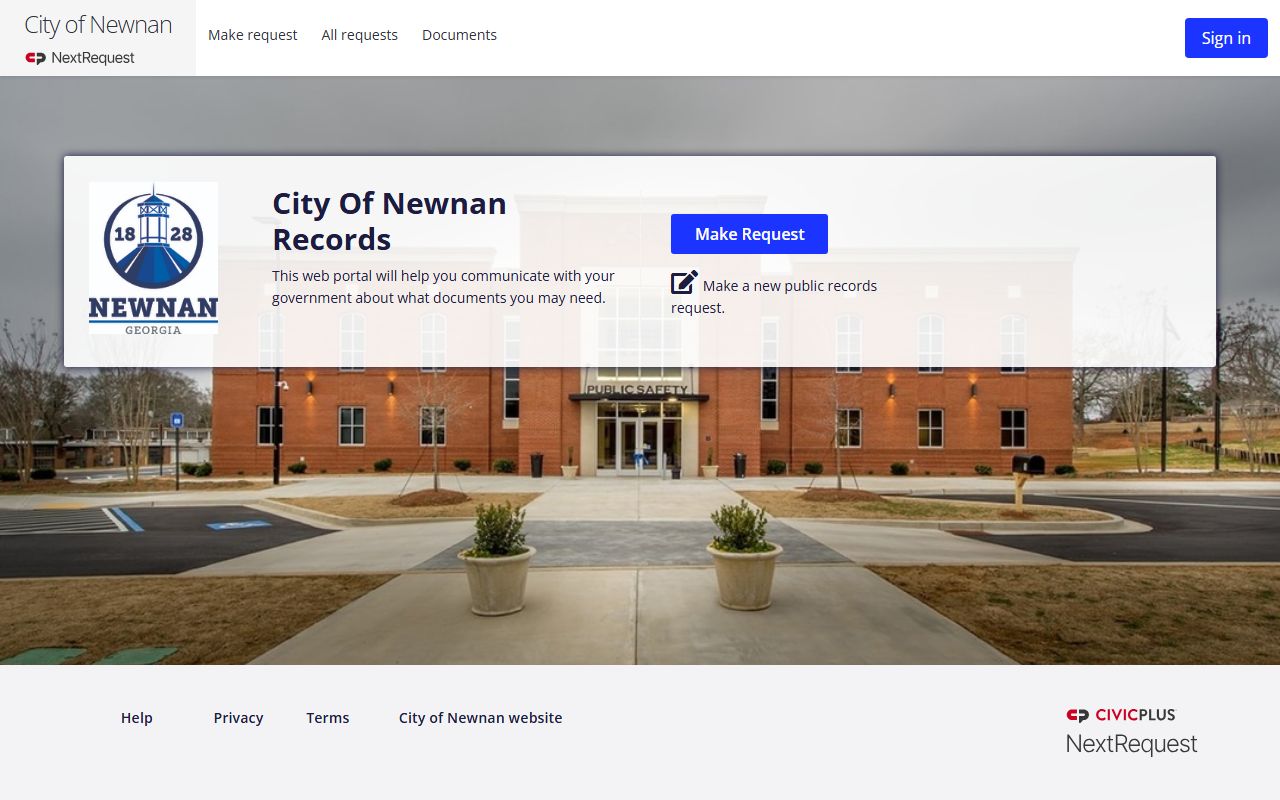Click the pencil edit icon beside request text

pyautogui.click(x=684, y=283)
